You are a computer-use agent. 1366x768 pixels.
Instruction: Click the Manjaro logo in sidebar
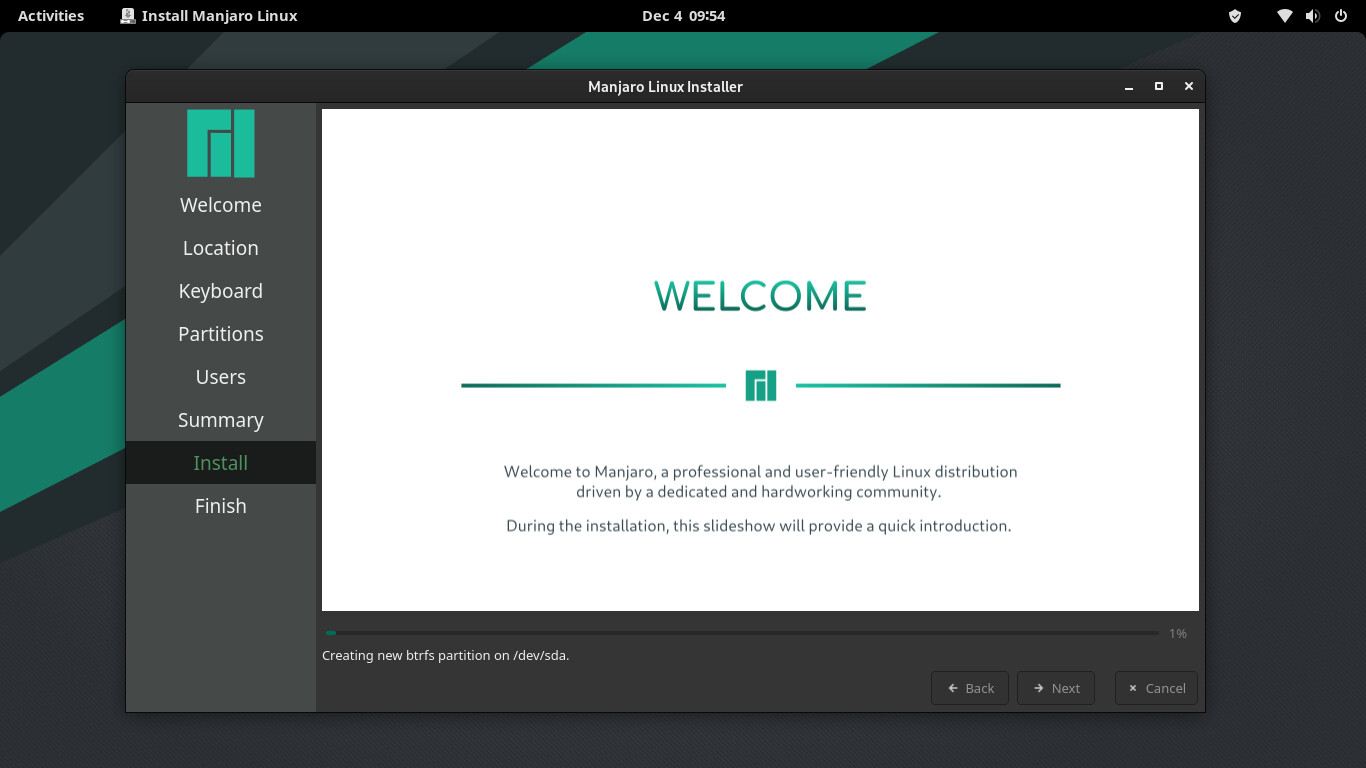220,143
